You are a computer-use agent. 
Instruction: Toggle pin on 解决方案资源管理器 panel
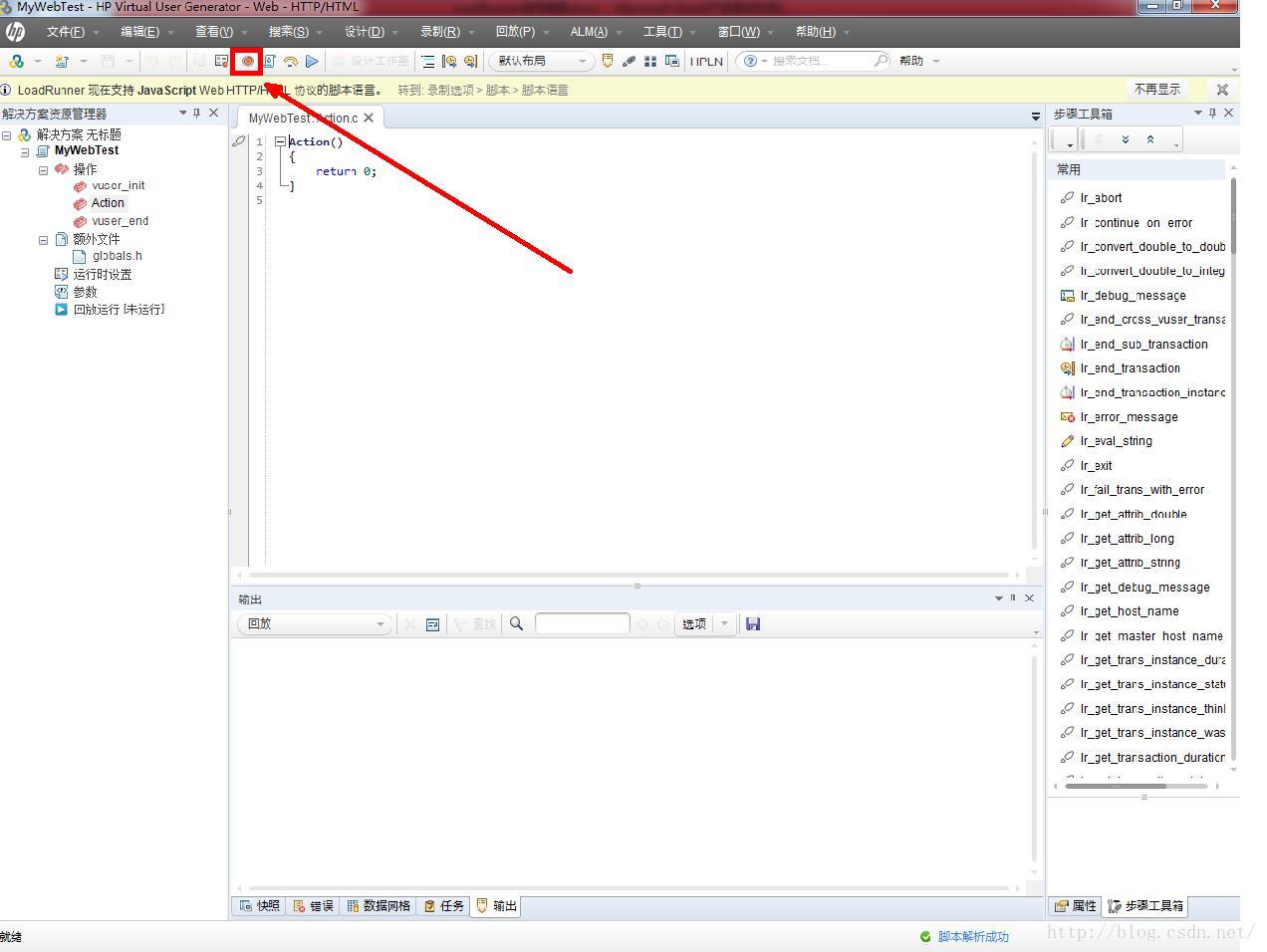pos(197,114)
